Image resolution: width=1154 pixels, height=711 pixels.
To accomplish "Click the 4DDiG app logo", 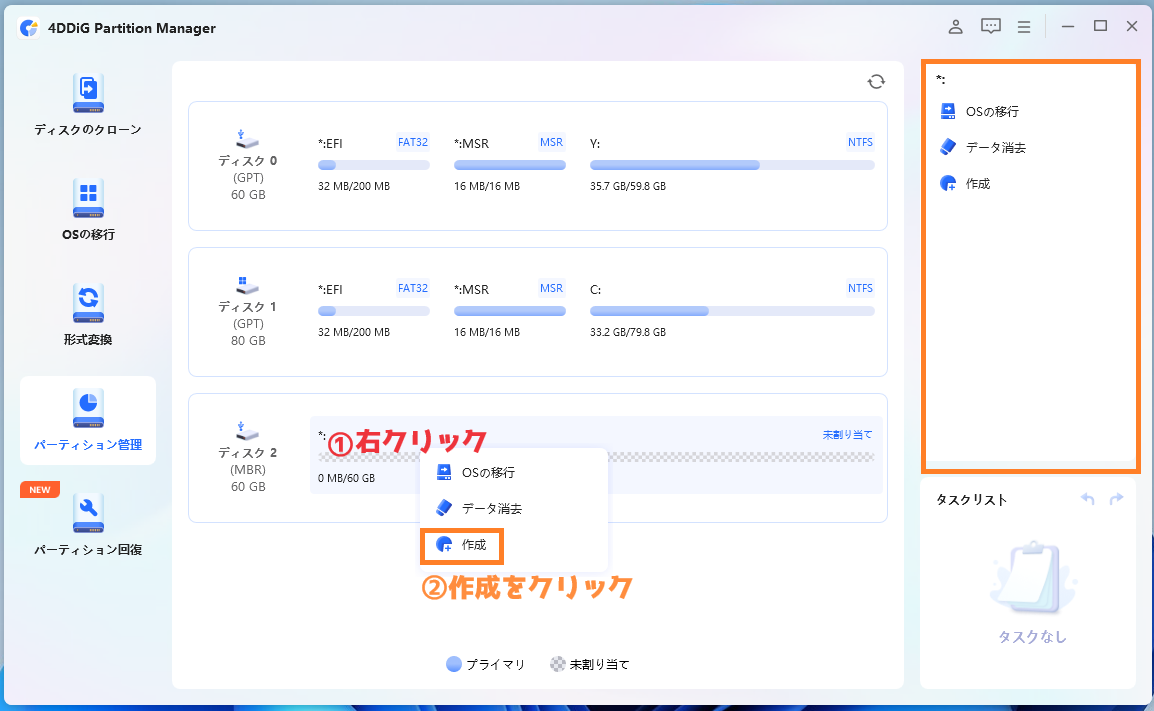I will (x=29, y=28).
